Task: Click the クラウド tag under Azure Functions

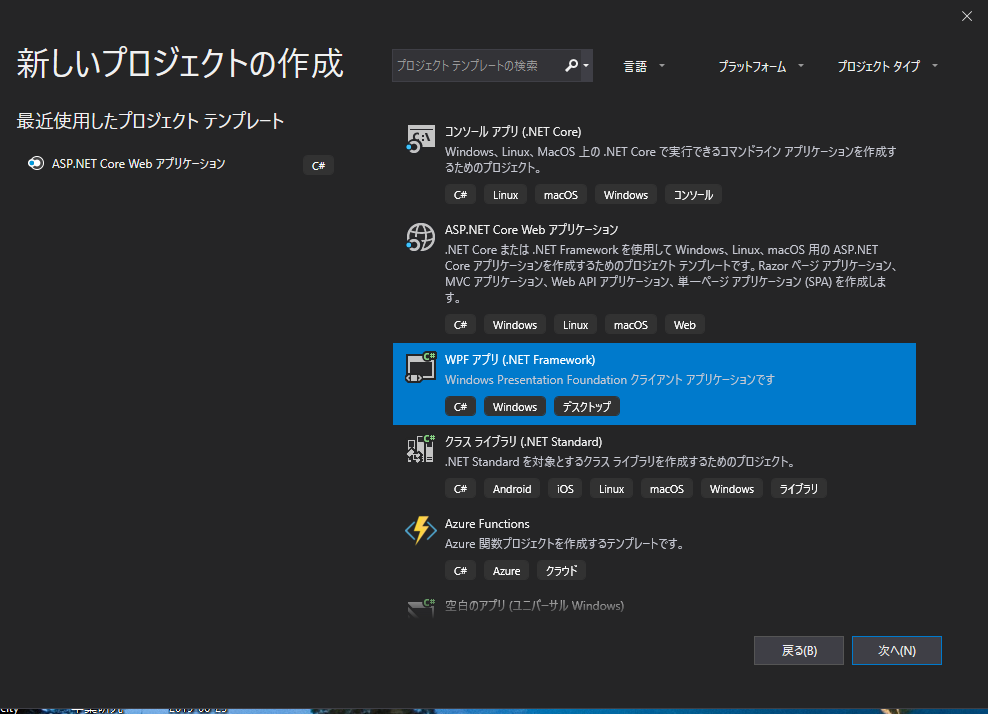Action: click(561, 570)
